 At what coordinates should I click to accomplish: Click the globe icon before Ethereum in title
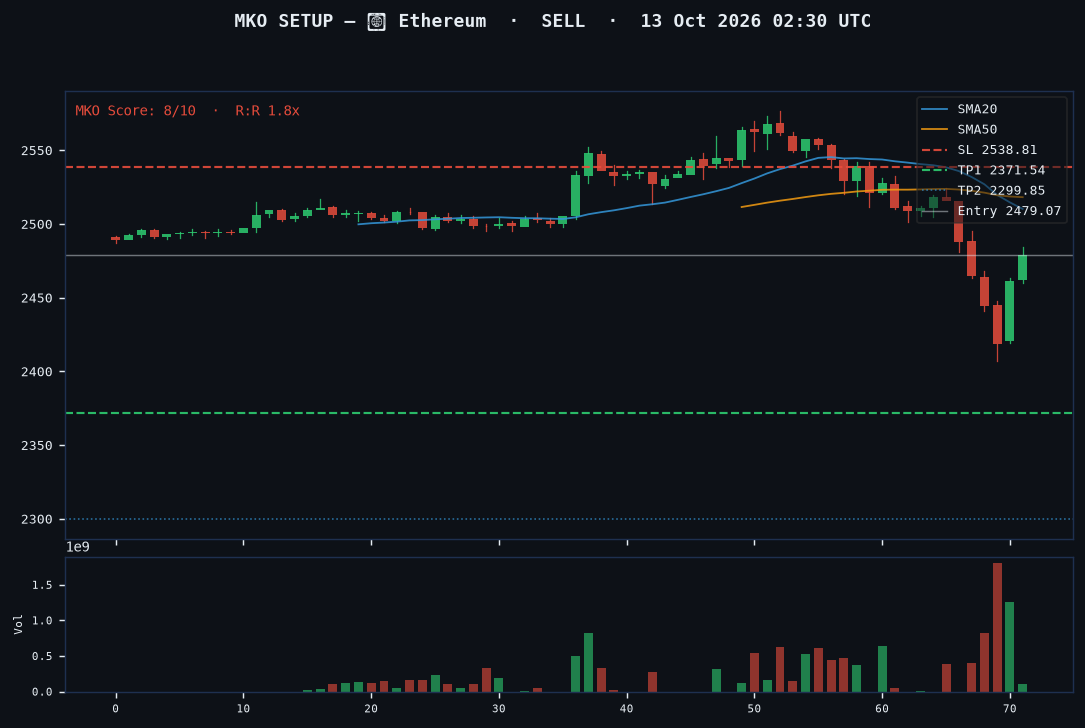point(376,21)
